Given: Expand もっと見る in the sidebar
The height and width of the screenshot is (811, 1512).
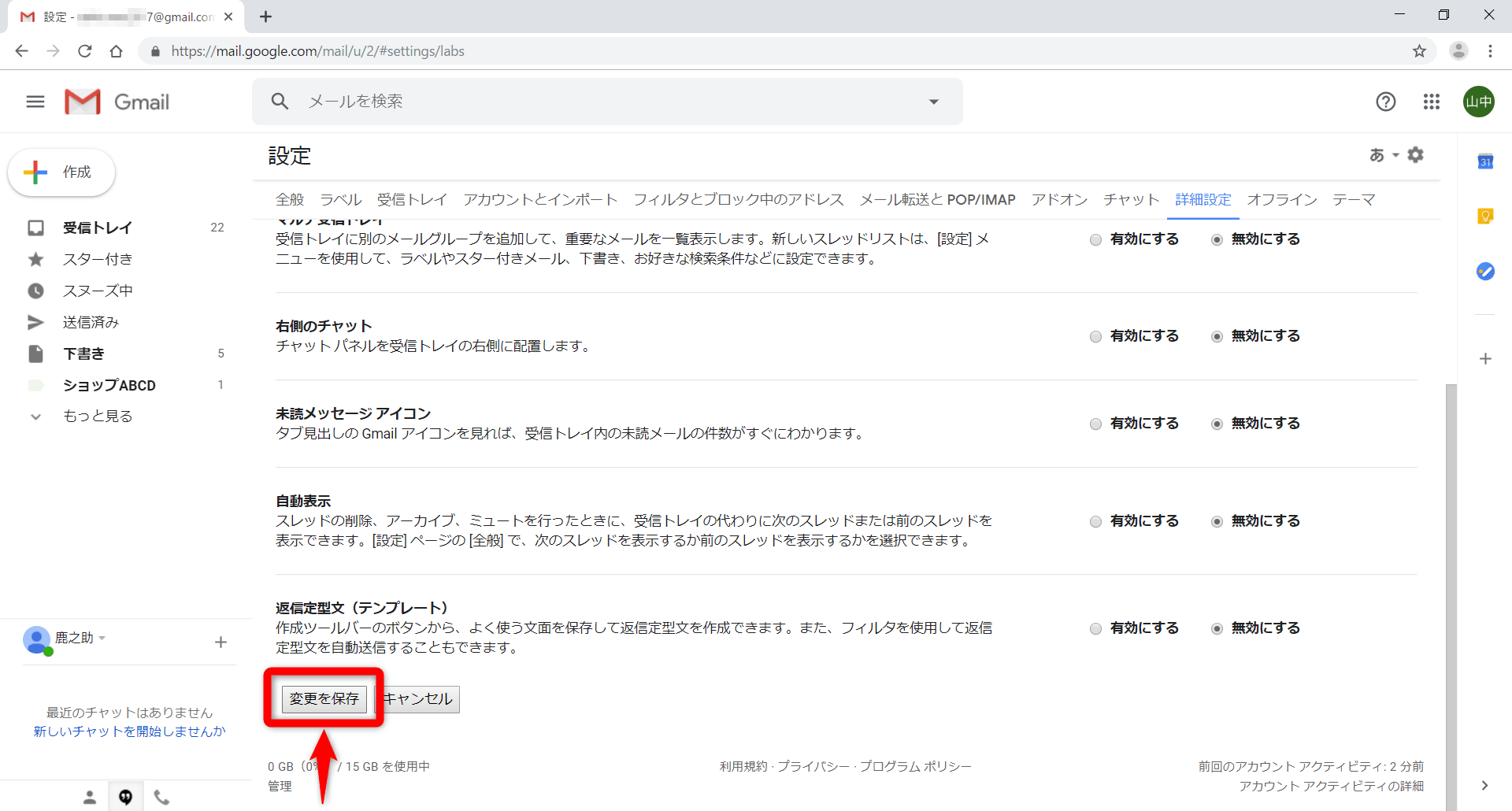Looking at the screenshot, I should pos(98,417).
